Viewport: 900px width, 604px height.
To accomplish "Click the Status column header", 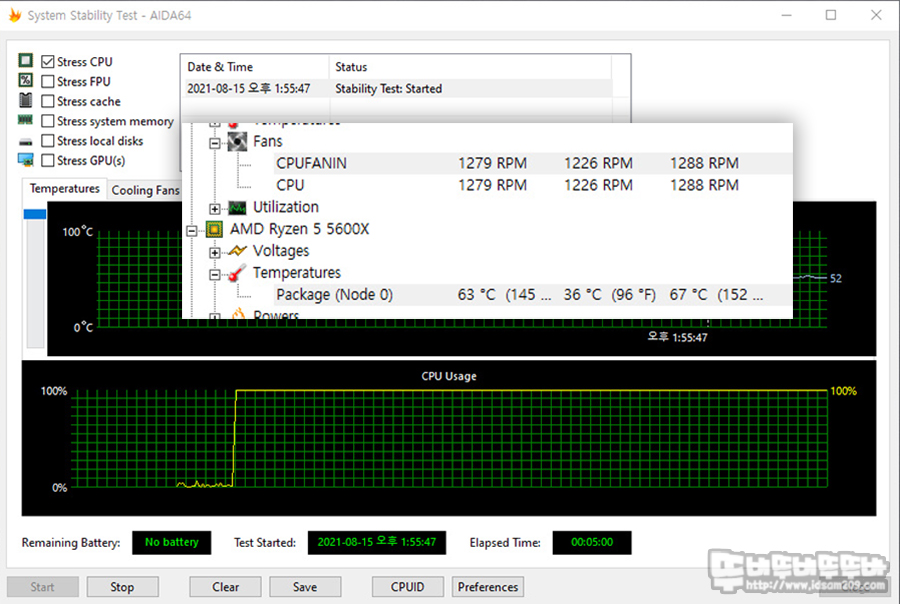I will [x=470, y=67].
